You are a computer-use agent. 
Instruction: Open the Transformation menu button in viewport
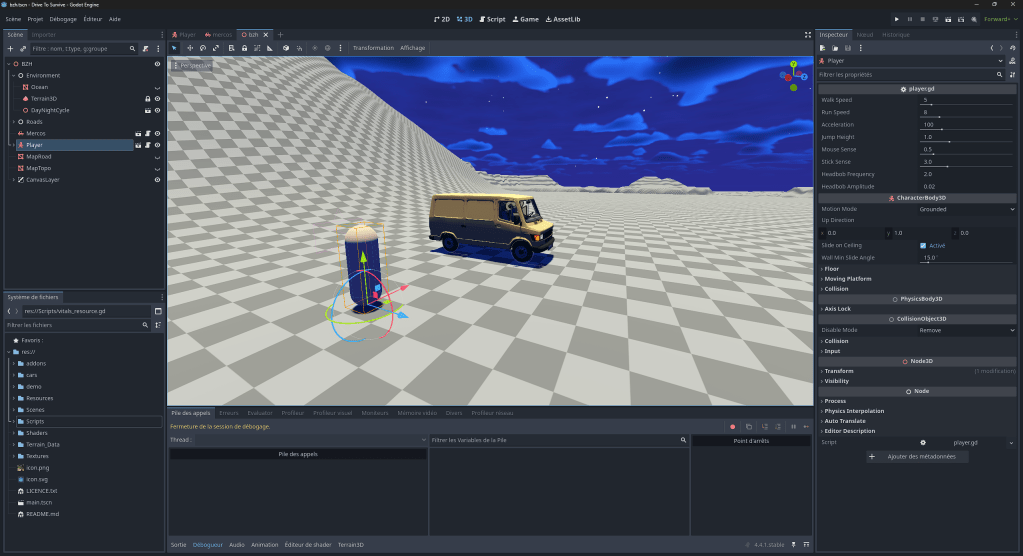pos(373,48)
